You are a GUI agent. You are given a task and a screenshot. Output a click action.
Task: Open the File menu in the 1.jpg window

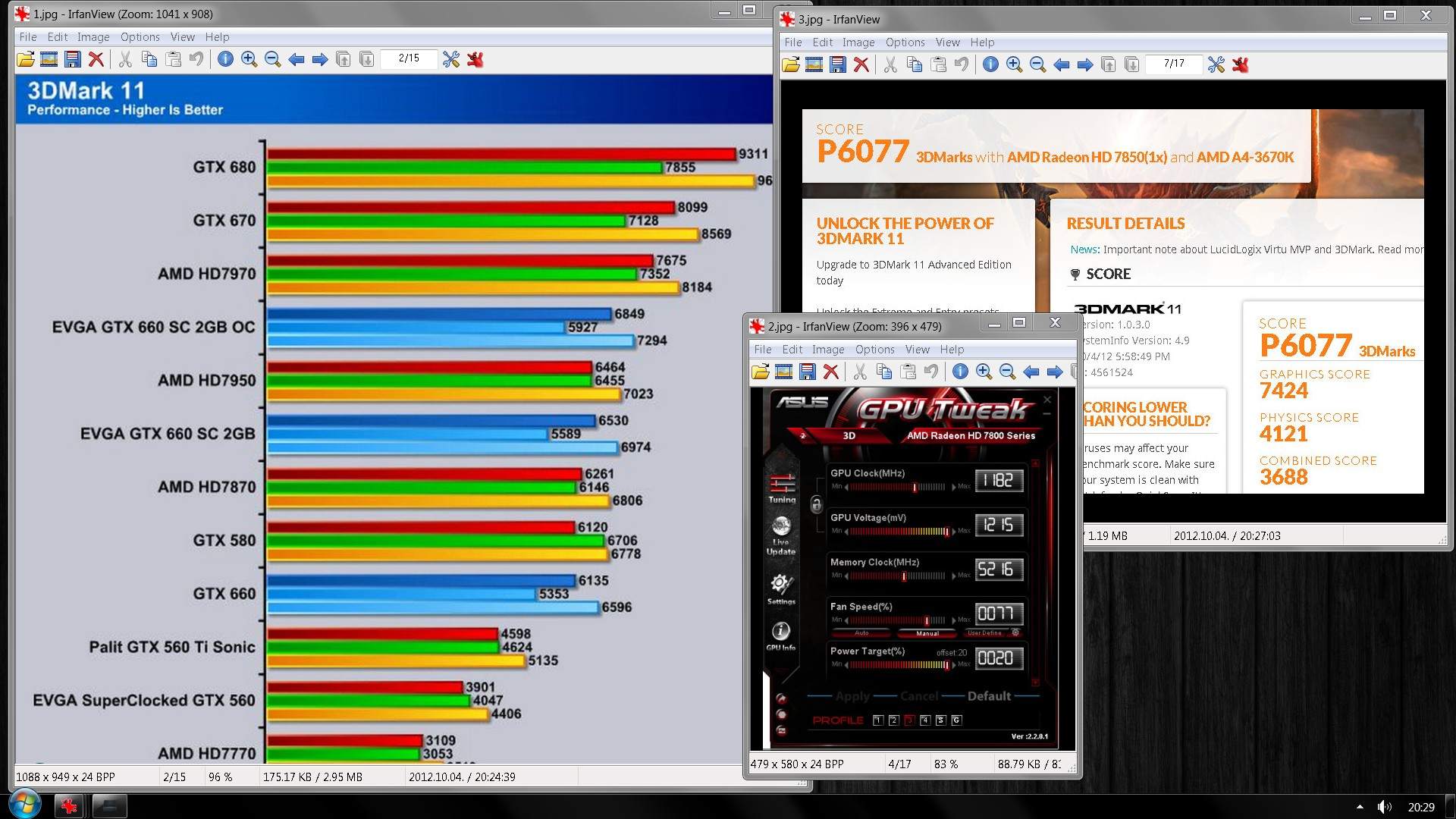[28, 37]
